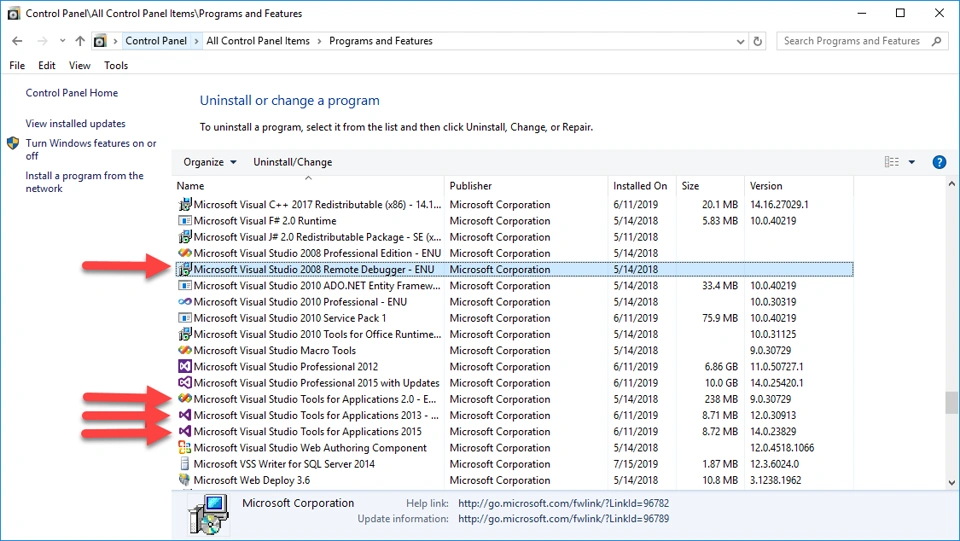960x541 pixels.
Task: Click the Visual Studio Macro Tools icon
Action: [185, 351]
